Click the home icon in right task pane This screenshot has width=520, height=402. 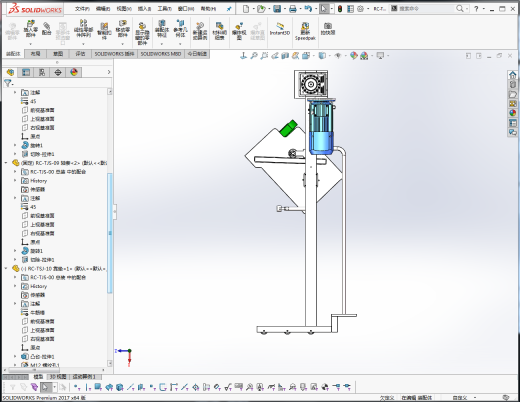[513, 75]
